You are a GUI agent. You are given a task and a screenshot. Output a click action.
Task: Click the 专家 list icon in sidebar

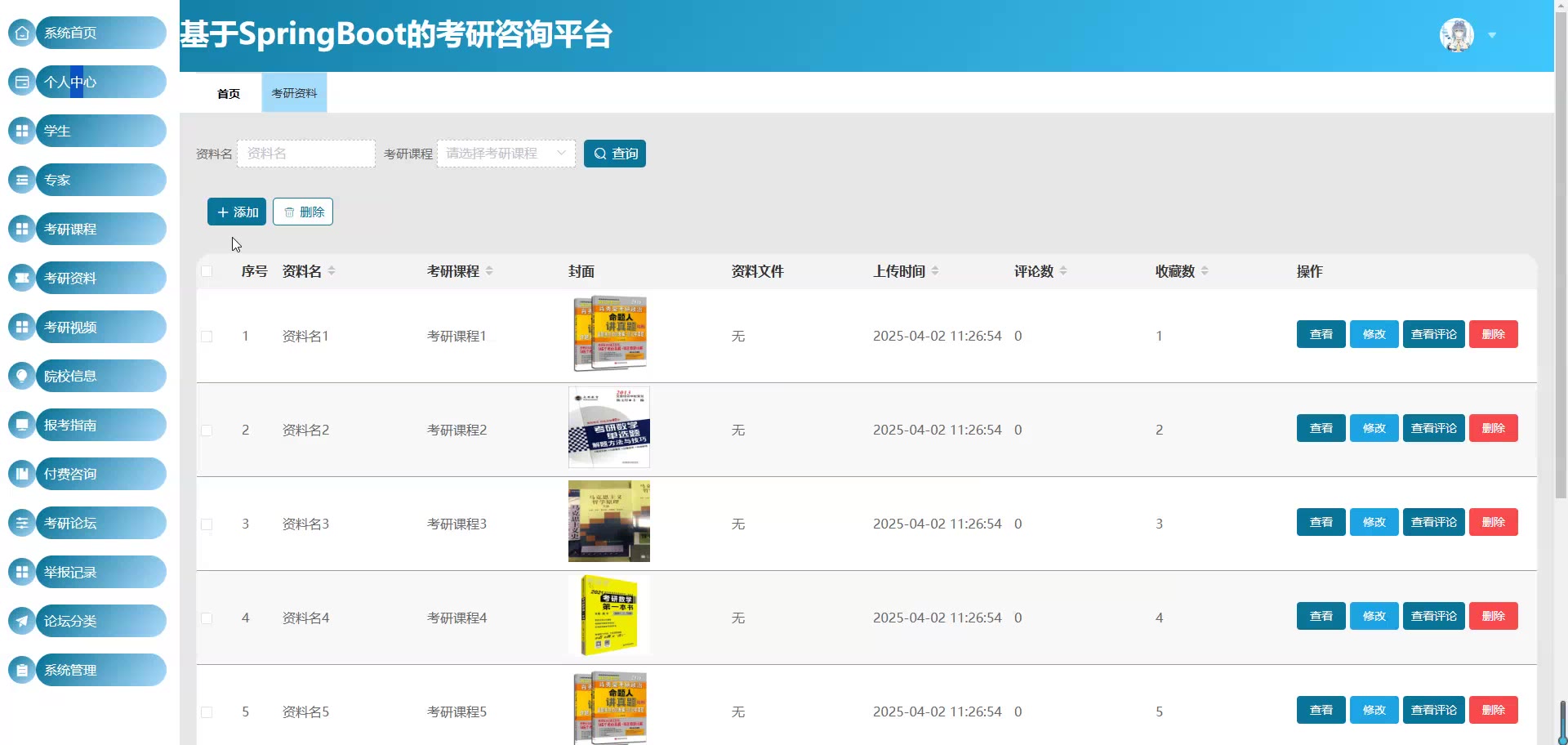click(22, 180)
